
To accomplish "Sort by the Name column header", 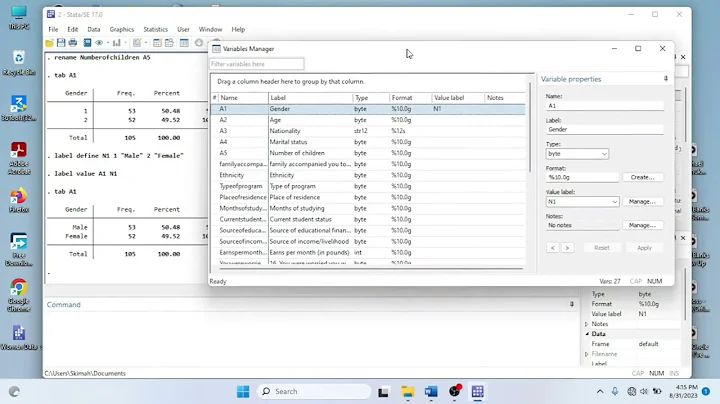I will coord(243,98).
